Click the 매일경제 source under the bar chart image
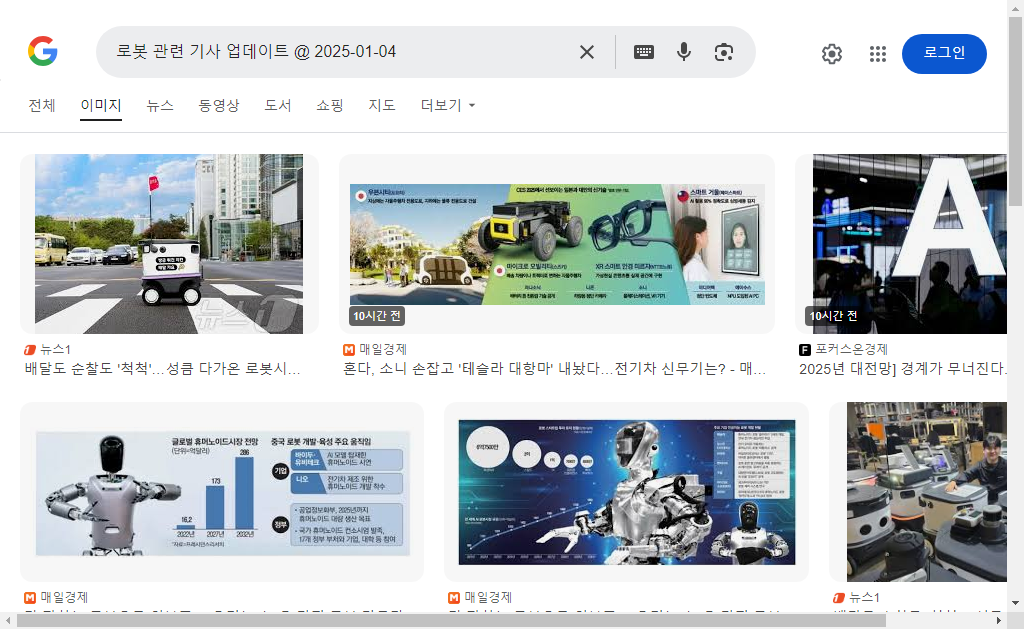 56,598
